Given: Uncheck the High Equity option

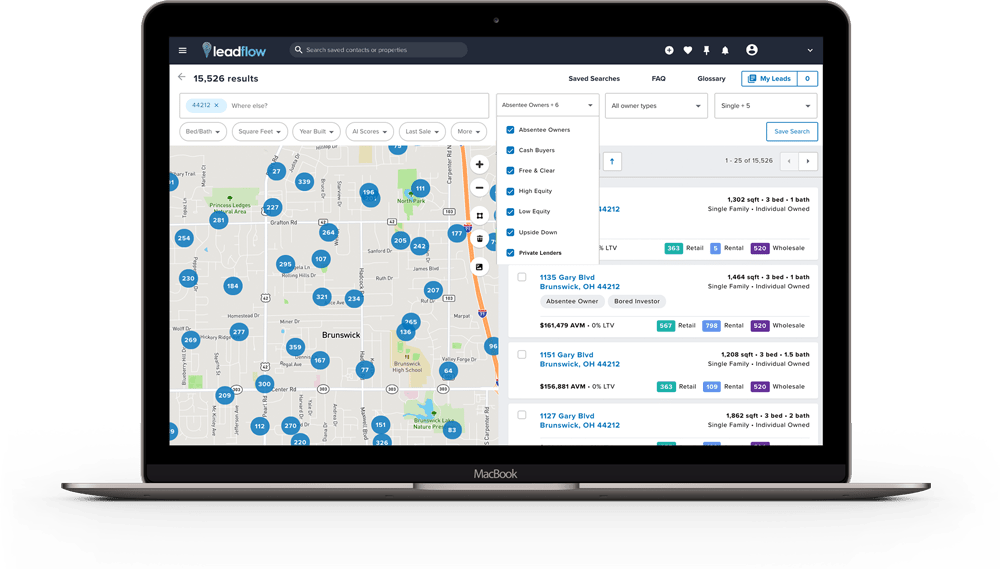Looking at the screenshot, I should click(511, 191).
